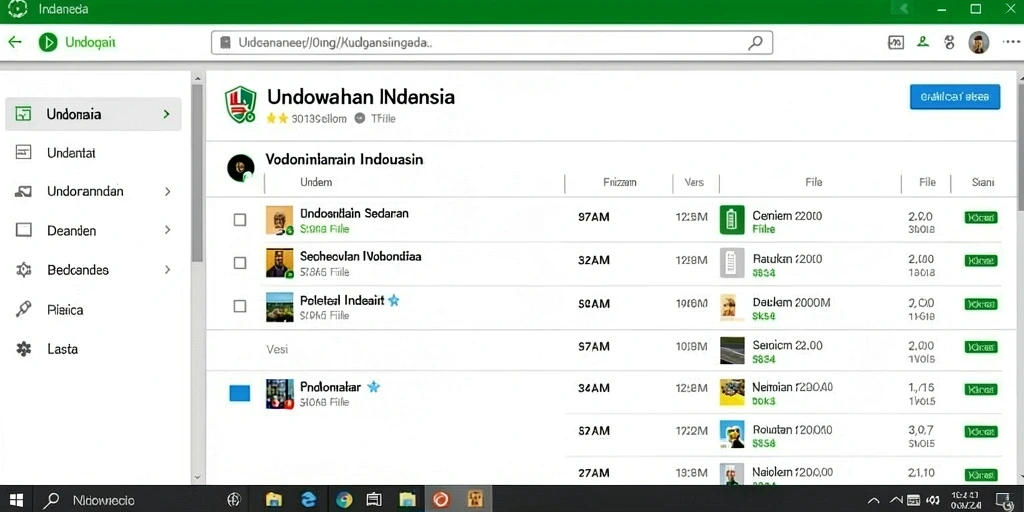
Task: Select Bedcandes in the sidebar
Action: (x=93, y=270)
